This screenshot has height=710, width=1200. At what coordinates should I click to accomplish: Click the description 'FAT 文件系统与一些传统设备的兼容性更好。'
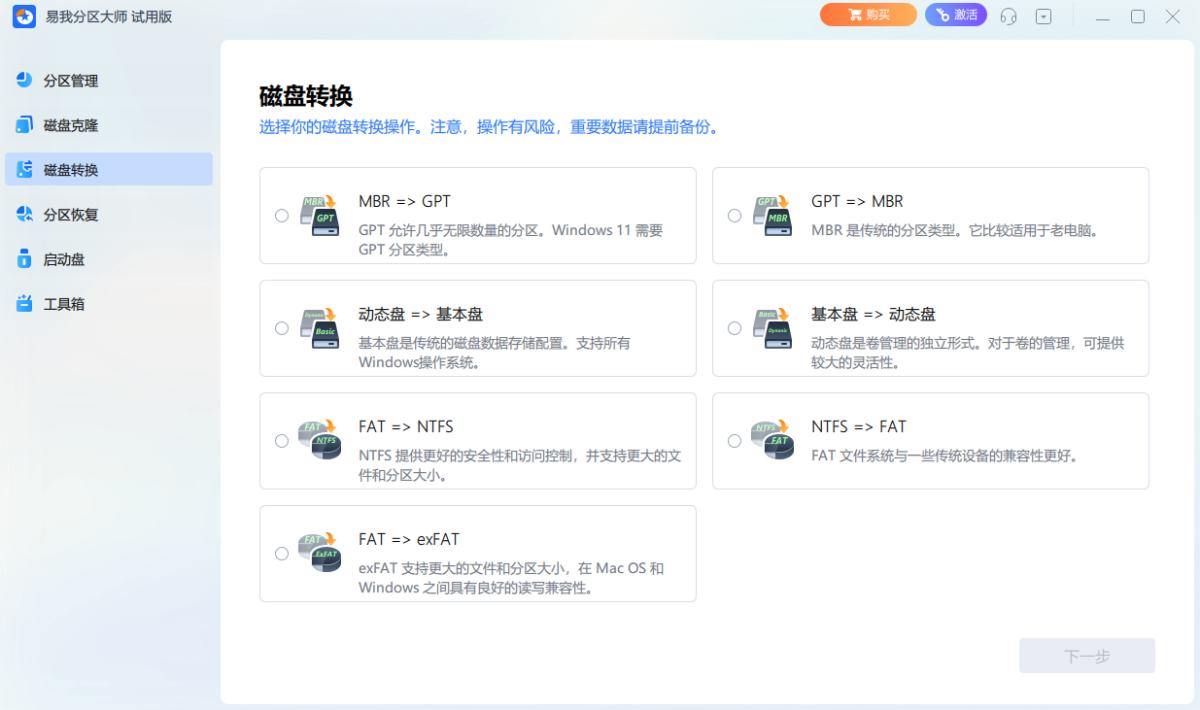pyautogui.click(x=944, y=456)
